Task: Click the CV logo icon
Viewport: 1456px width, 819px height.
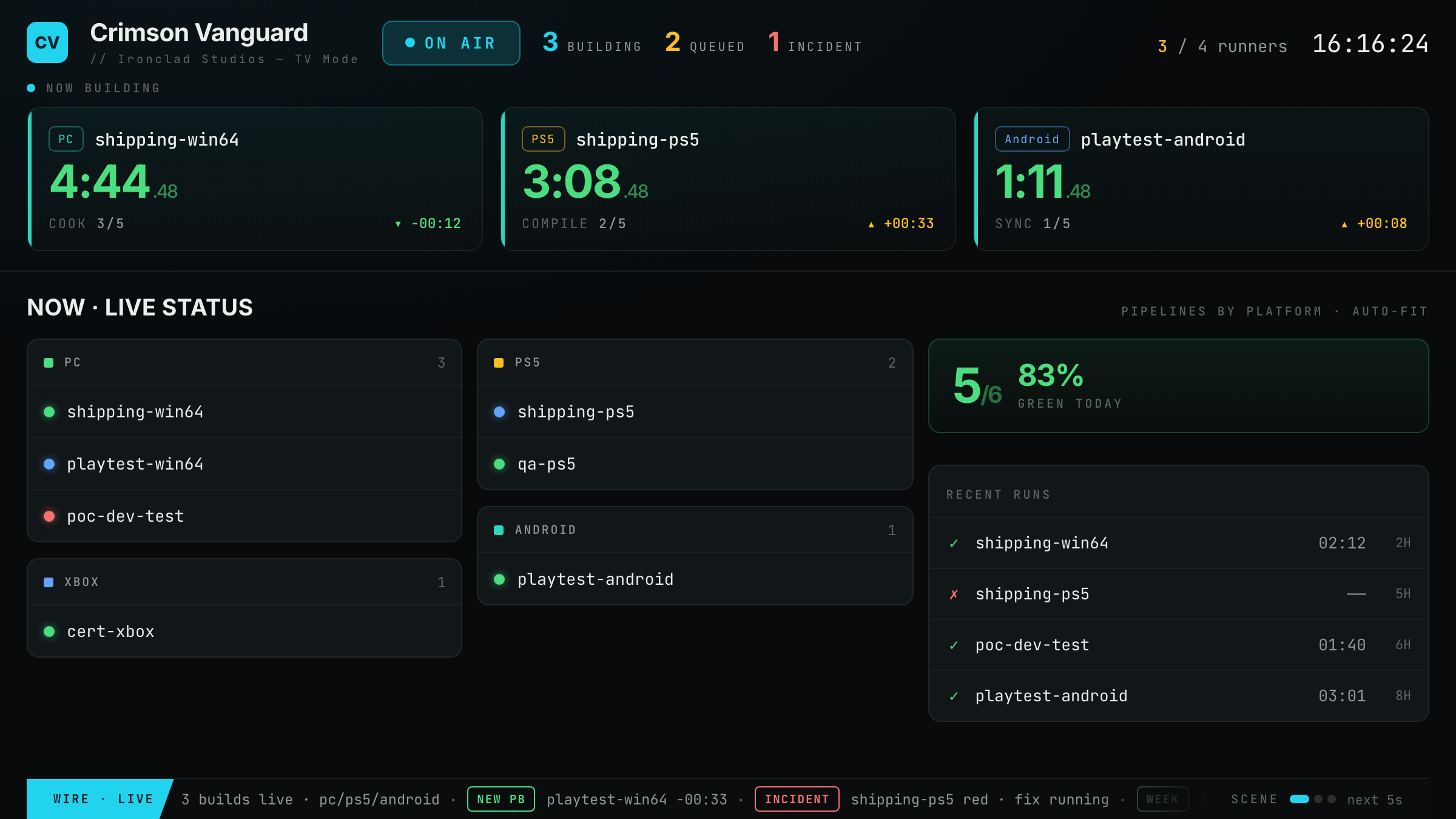Action: click(x=47, y=42)
